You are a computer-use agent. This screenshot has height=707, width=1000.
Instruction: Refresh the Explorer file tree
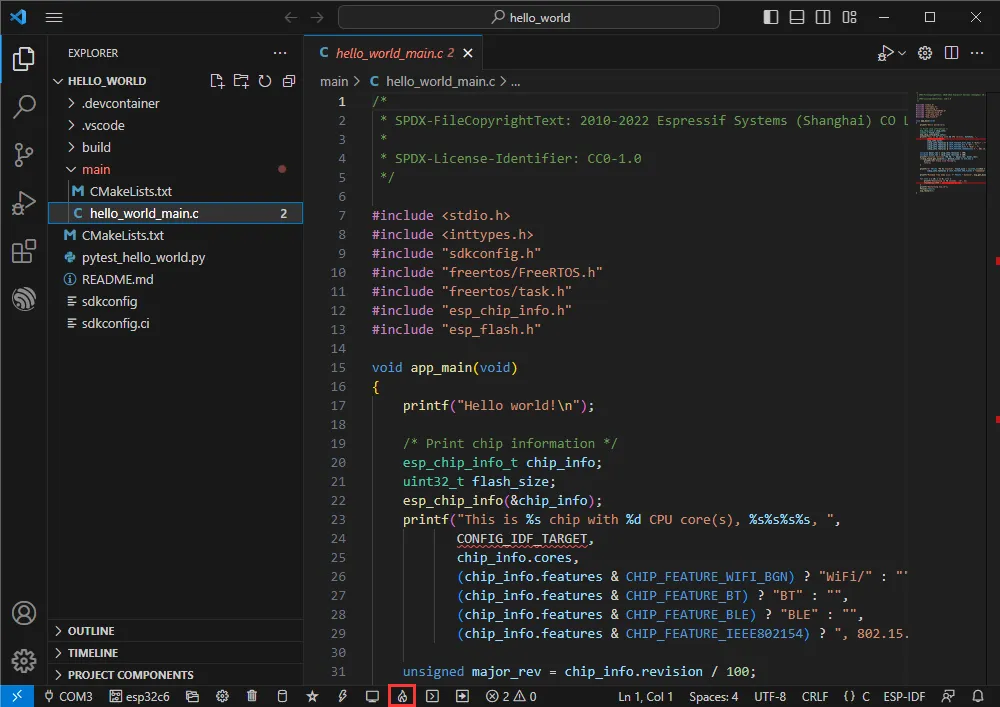pos(265,81)
